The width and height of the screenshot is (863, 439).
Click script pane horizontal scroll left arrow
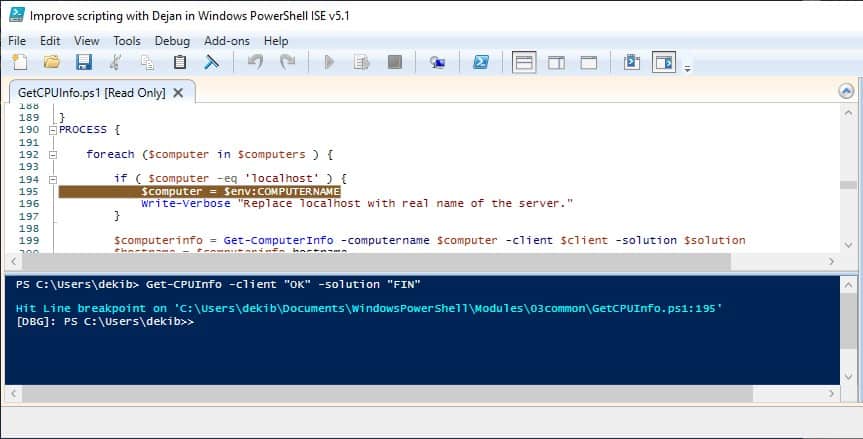(x=13, y=262)
